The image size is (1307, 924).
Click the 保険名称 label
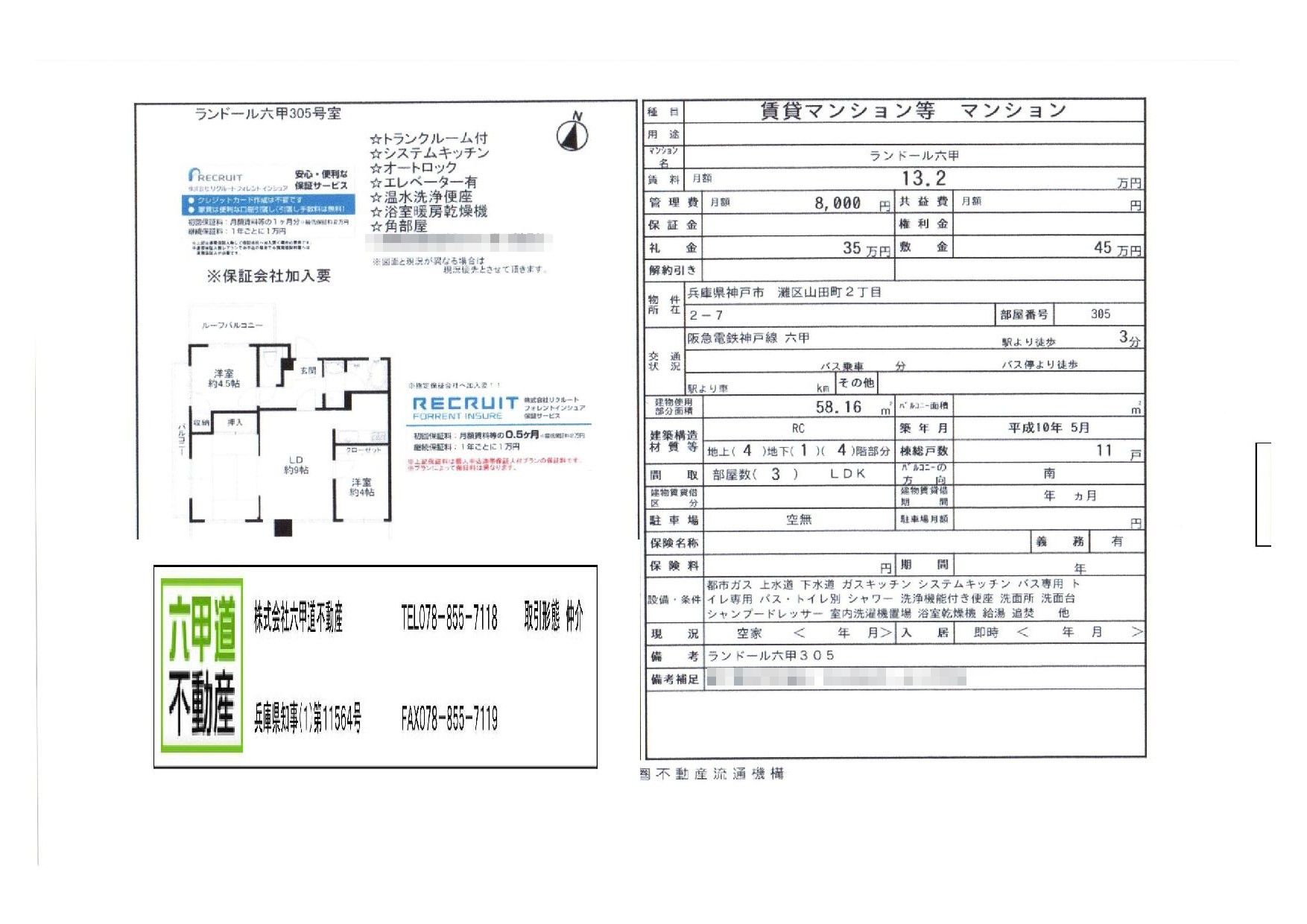point(674,542)
